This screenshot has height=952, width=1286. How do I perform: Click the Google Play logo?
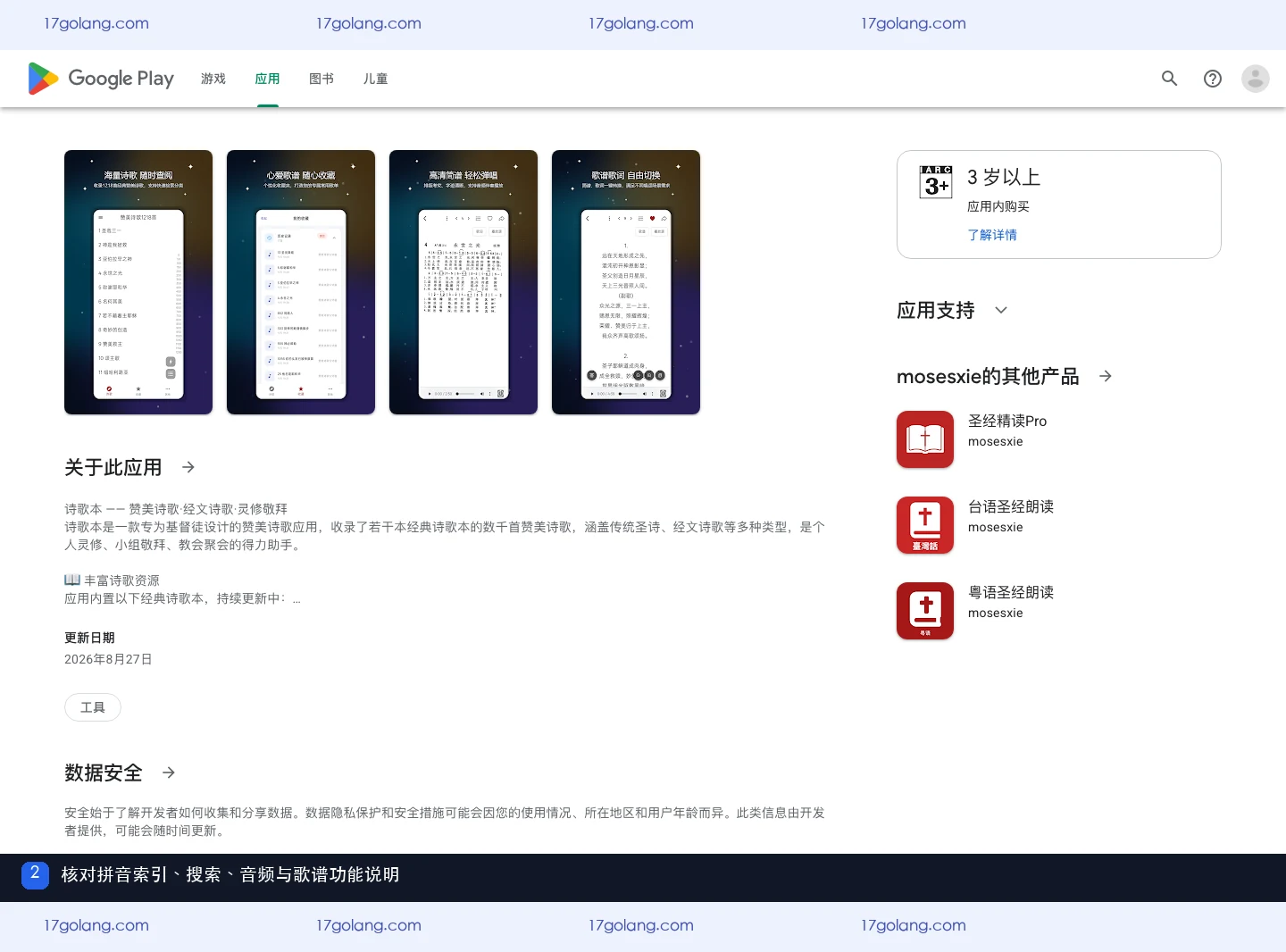pyautogui.click(x=101, y=79)
